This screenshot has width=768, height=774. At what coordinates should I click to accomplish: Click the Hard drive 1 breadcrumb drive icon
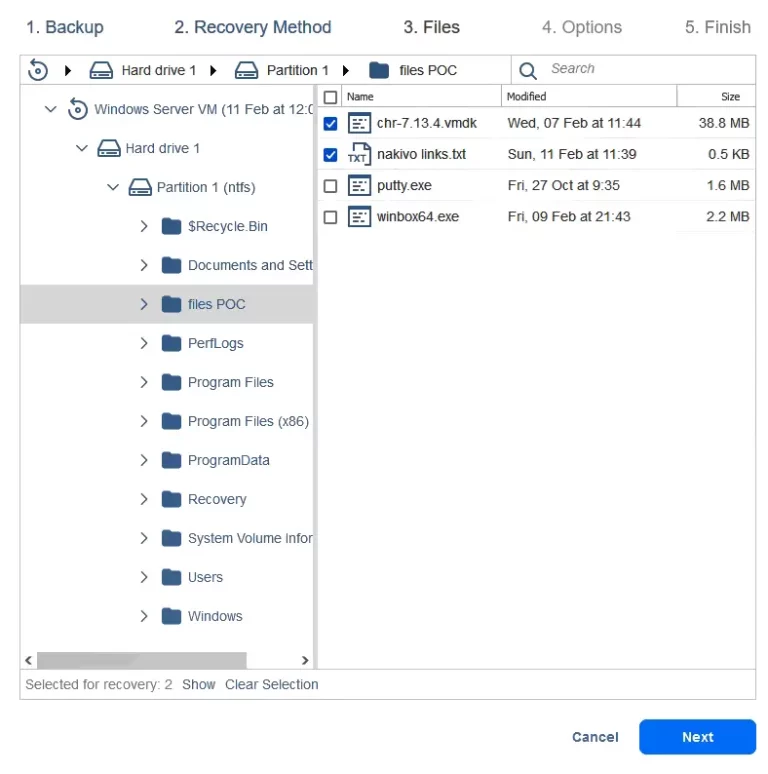(x=101, y=70)
